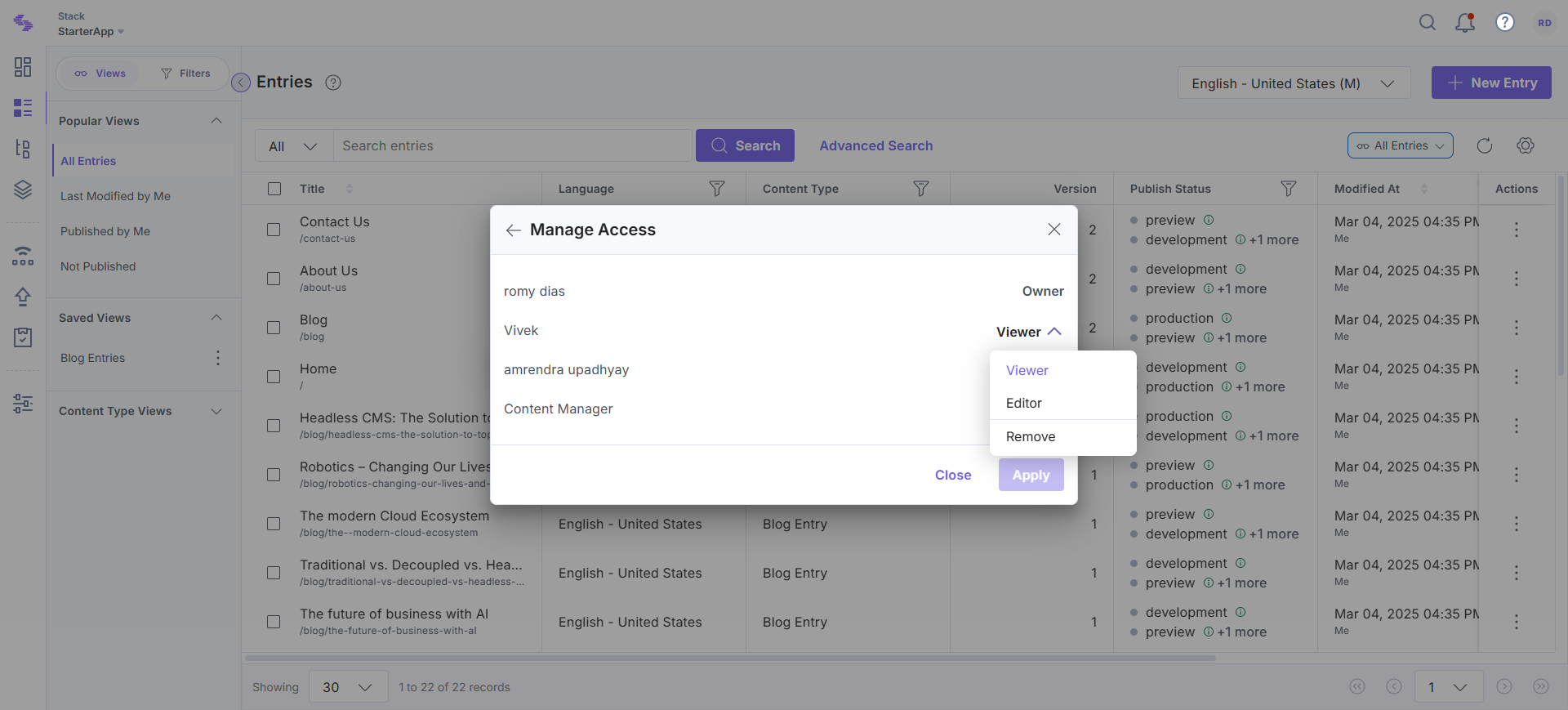1568x710 pixels.
Task: Open the Releases upload icon in sidebar
Action: coord(23,297)
